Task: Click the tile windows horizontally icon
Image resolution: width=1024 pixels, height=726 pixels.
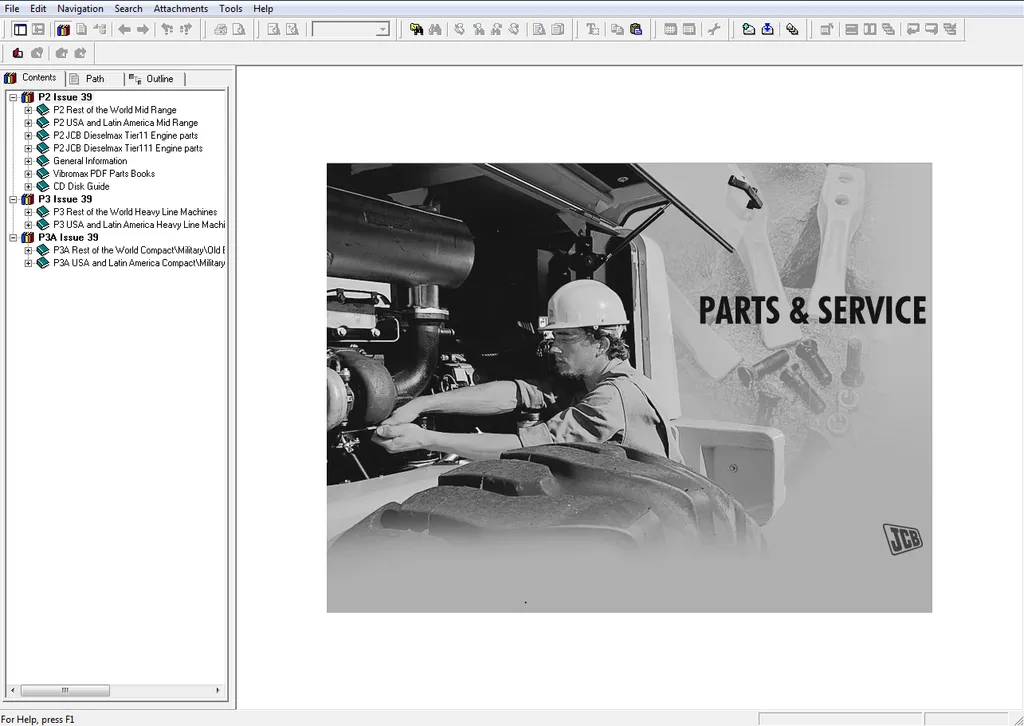Action: (x=852, y=29)
